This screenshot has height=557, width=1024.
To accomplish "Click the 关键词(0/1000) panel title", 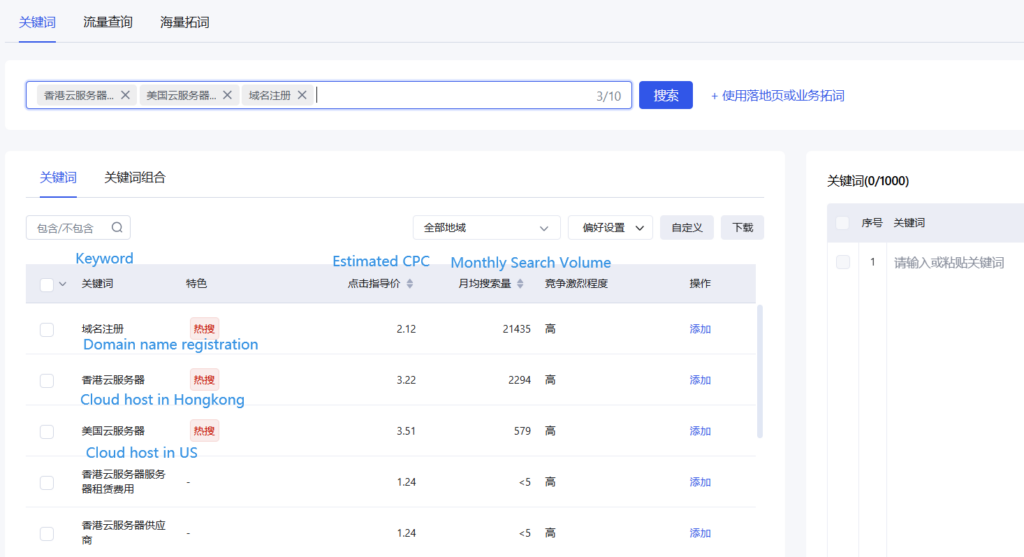I will click(868, 181).
